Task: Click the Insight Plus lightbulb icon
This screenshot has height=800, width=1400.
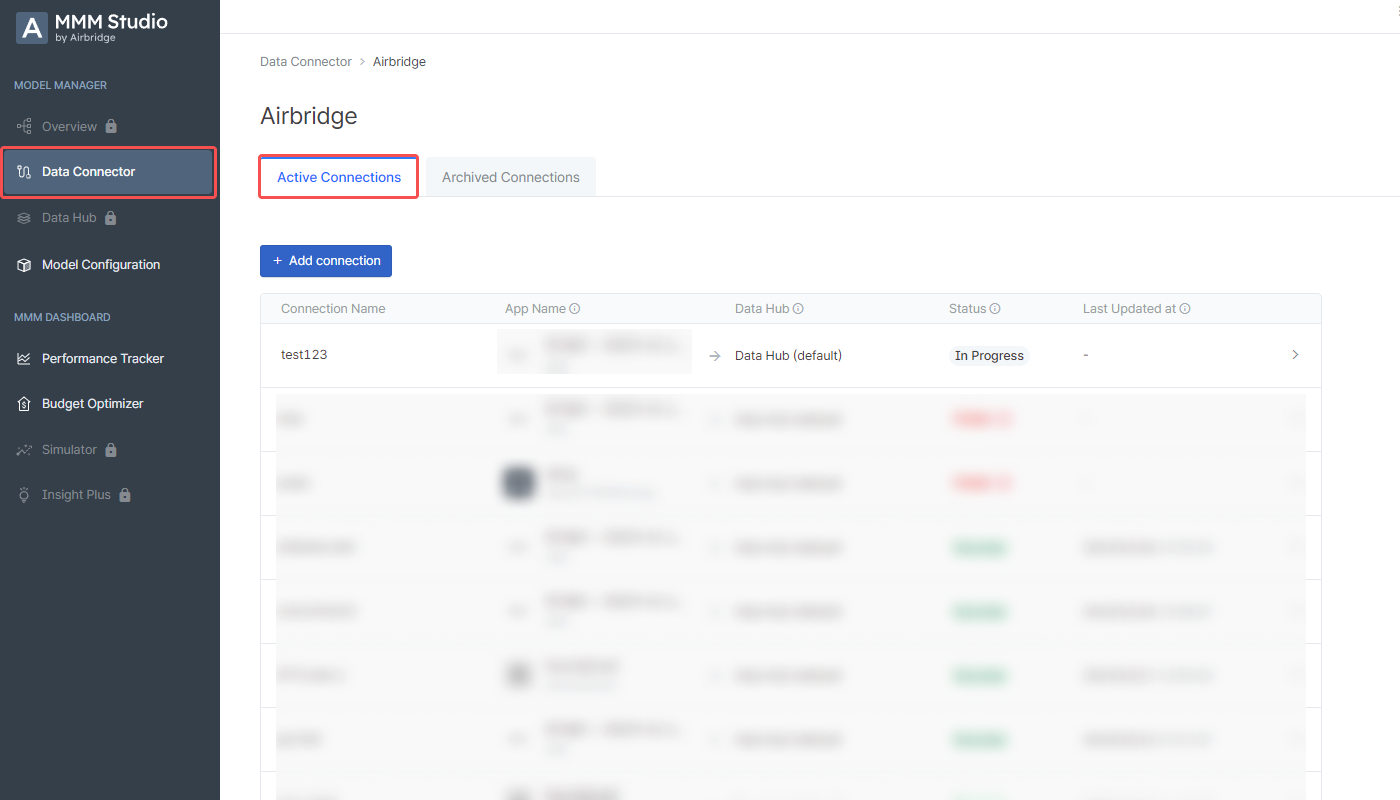Action: [24, 495]
